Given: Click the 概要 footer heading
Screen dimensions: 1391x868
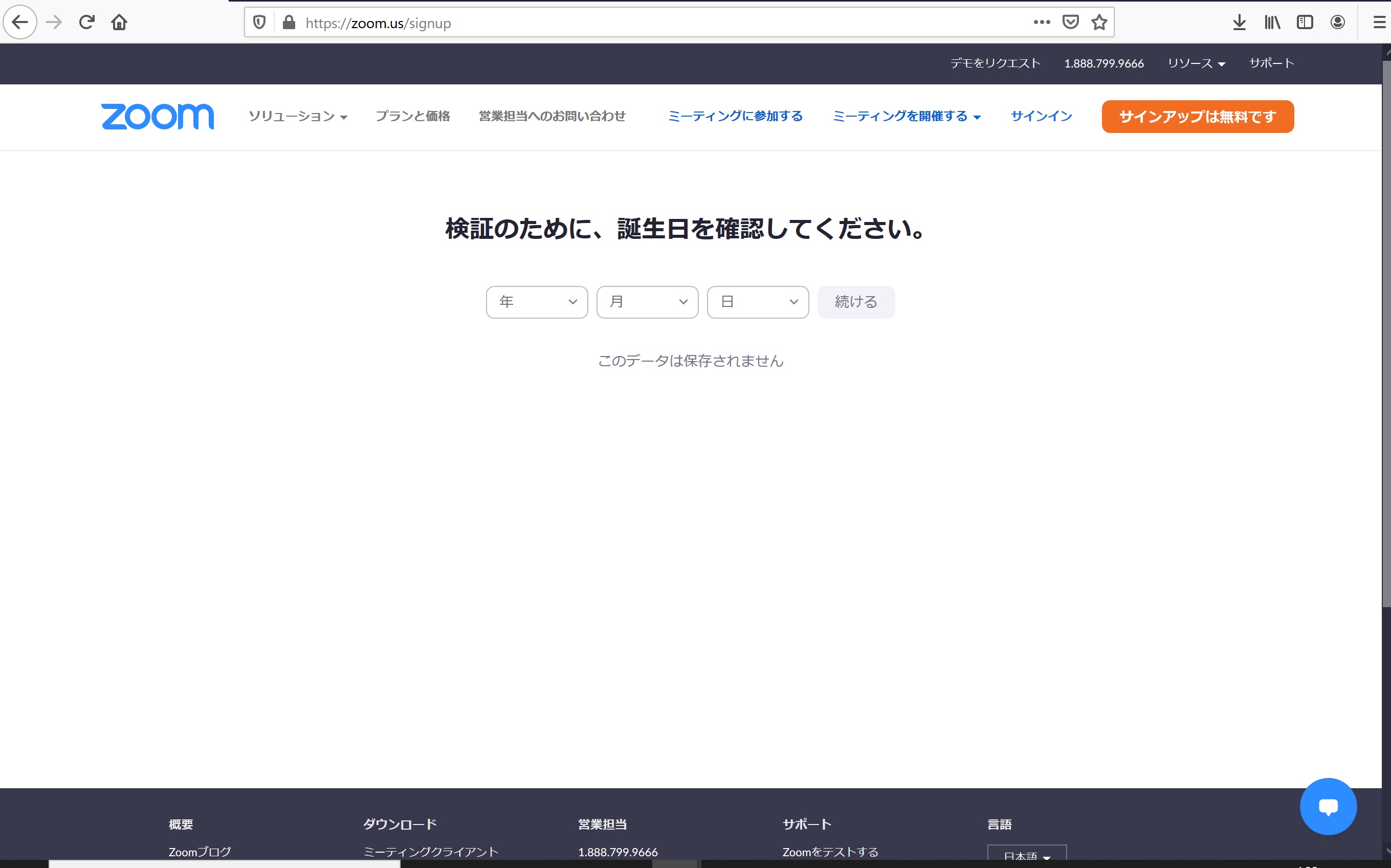Looking at the screenshot, I should pyautogui.click(x=181, y=825).
